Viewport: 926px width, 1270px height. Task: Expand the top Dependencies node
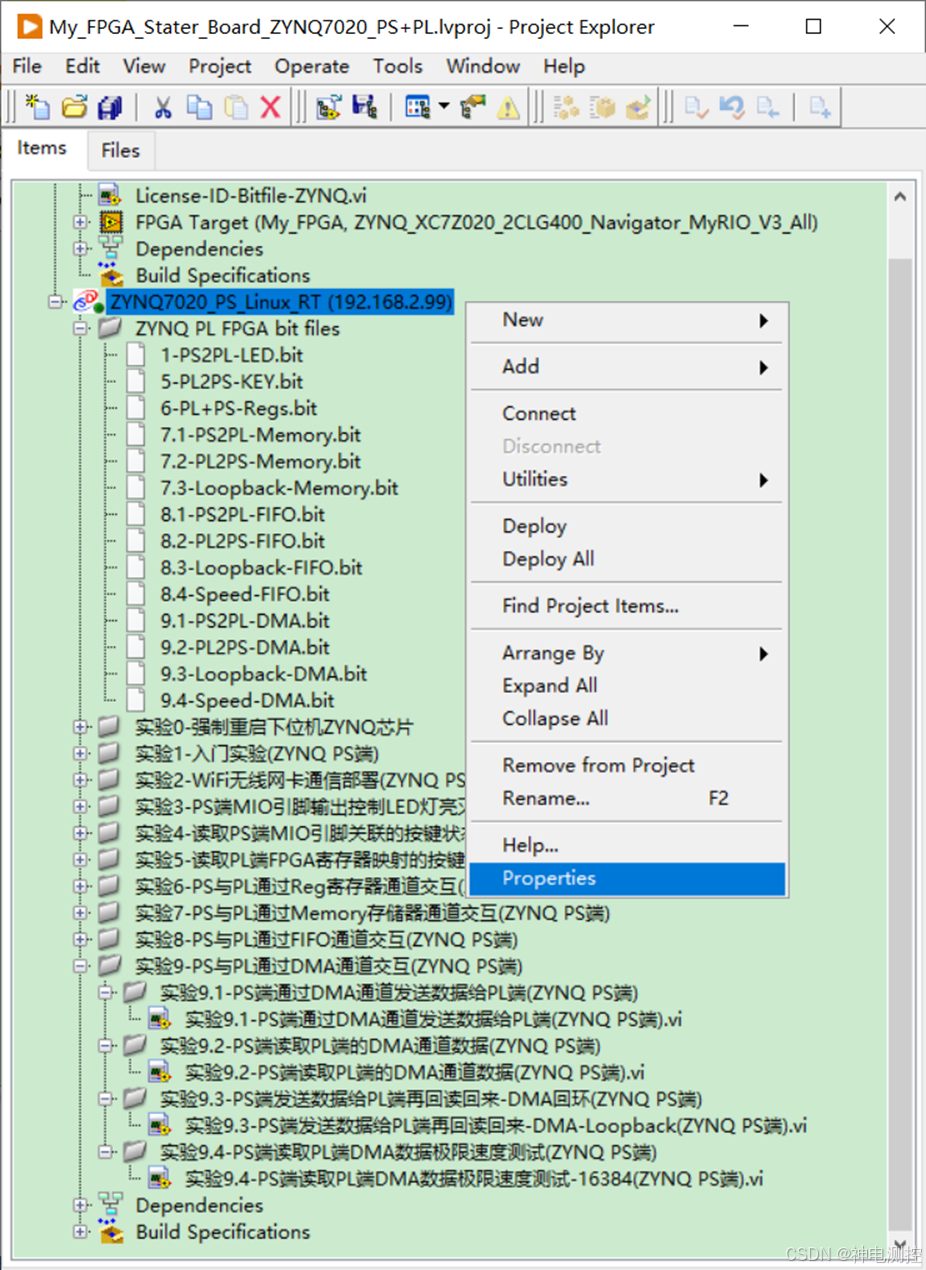coord(81,249)
